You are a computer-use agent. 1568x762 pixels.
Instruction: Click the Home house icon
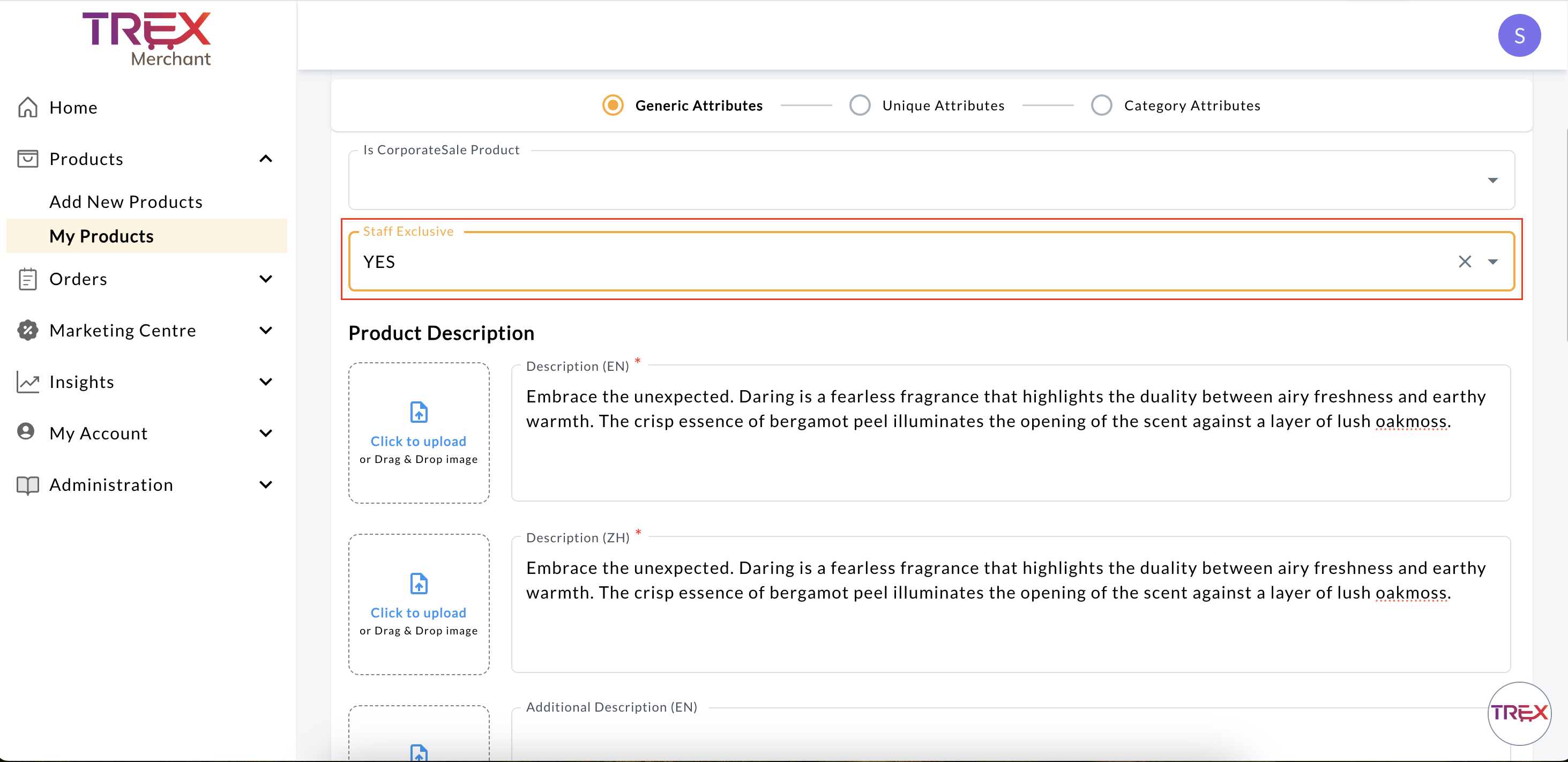pyautogui.click(x=27, y=107)
